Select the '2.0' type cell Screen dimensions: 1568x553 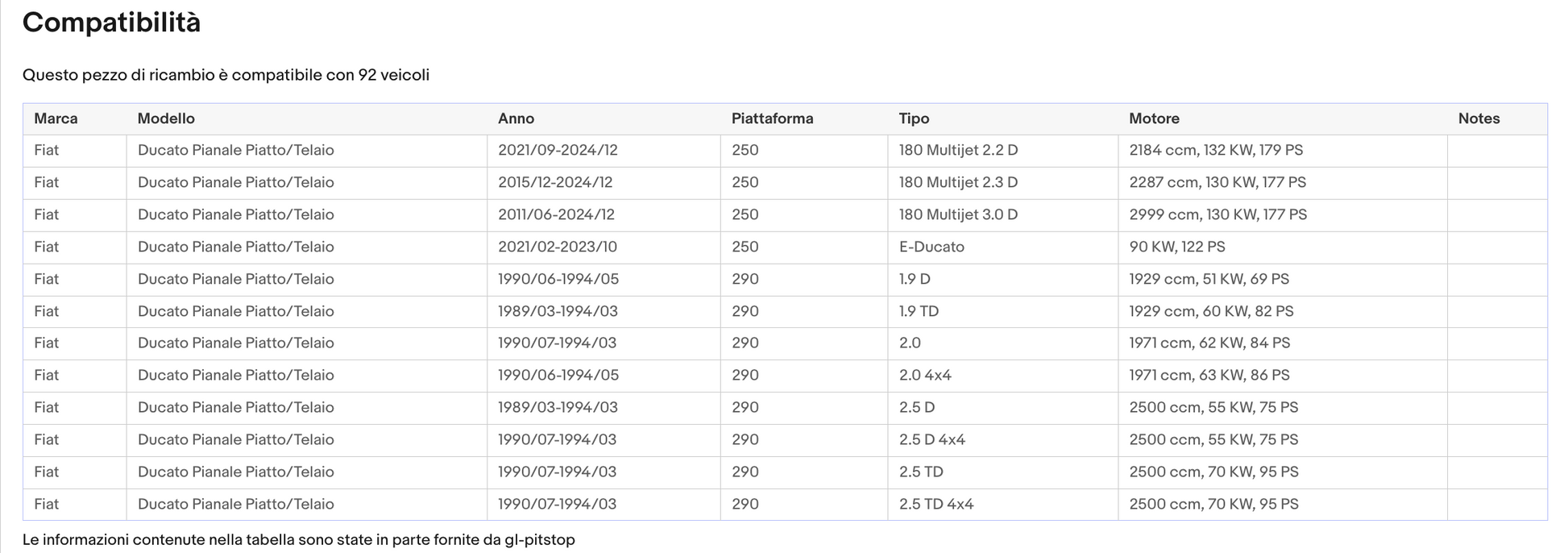pyautogui.click(x=1002, y=343)
